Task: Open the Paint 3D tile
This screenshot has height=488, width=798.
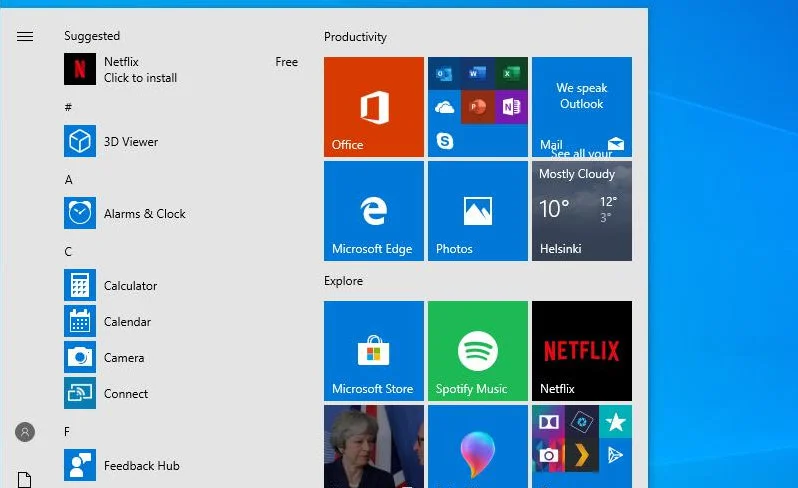Action: click(x=478, y=446)
